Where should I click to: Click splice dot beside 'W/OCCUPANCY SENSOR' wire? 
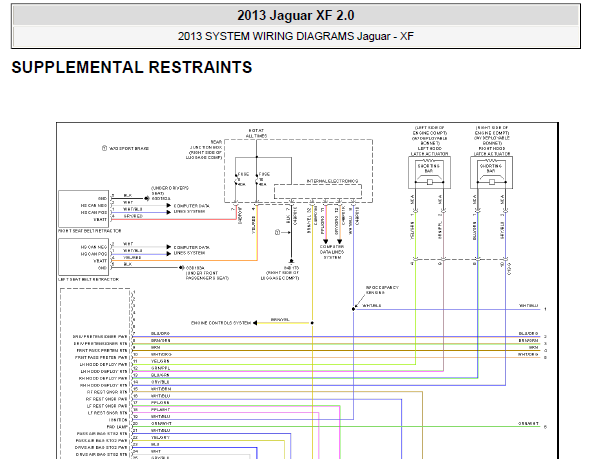[x=353, y=309]
